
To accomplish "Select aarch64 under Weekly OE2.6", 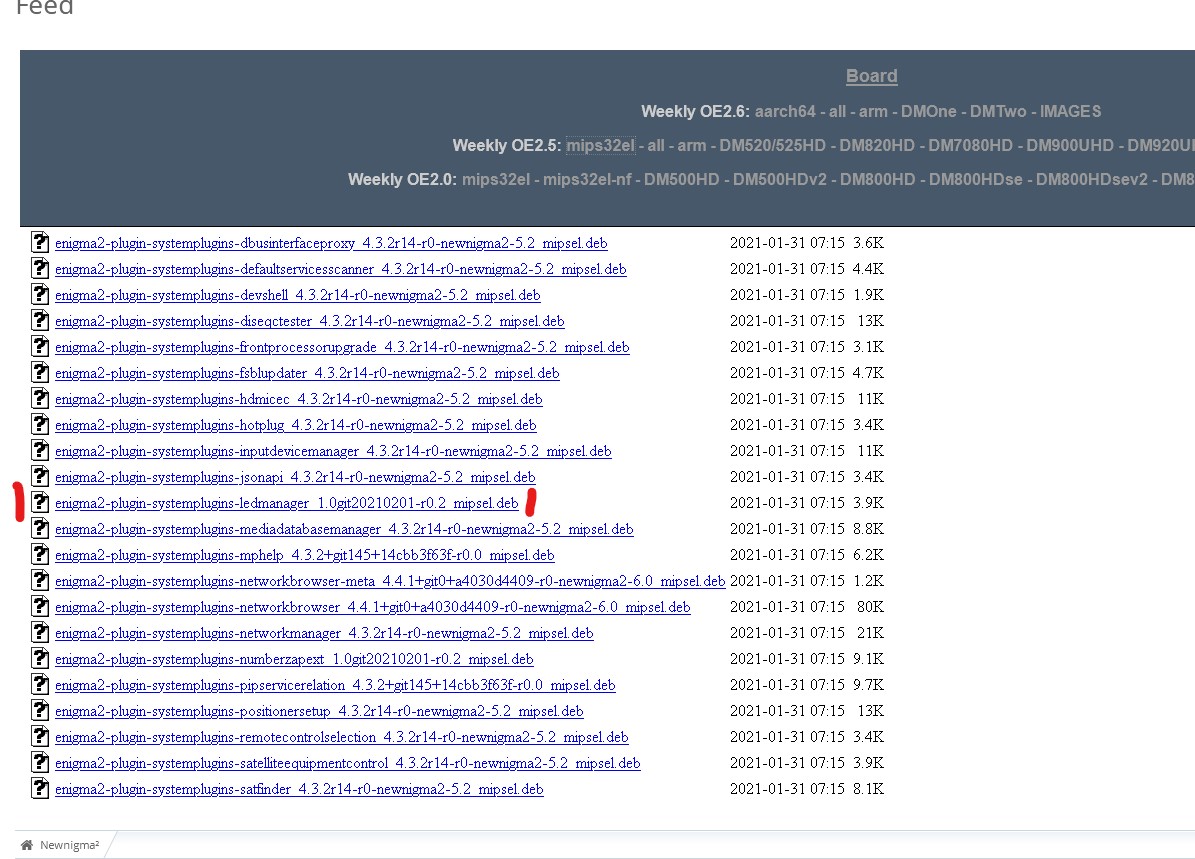I will (787, 112).
